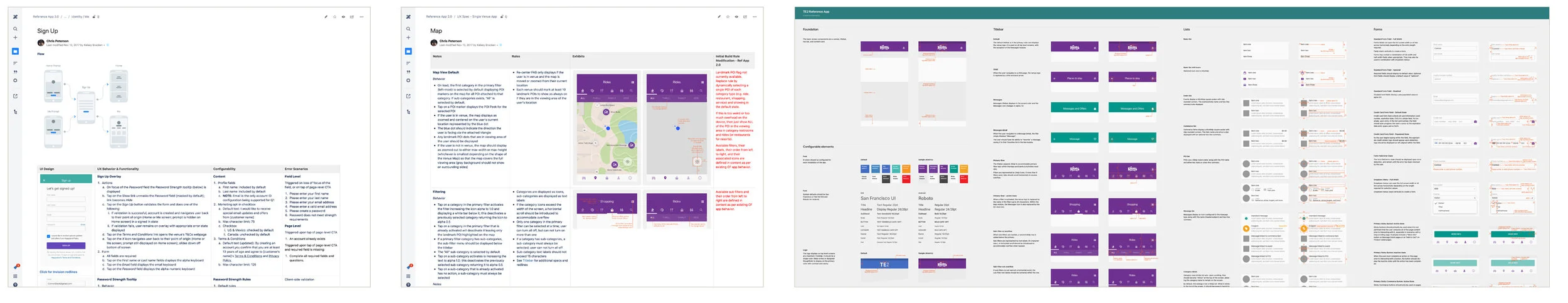Screen dimensions: 1568x303
Task: Open search in Map page sidebar
Action: (408, 29)
